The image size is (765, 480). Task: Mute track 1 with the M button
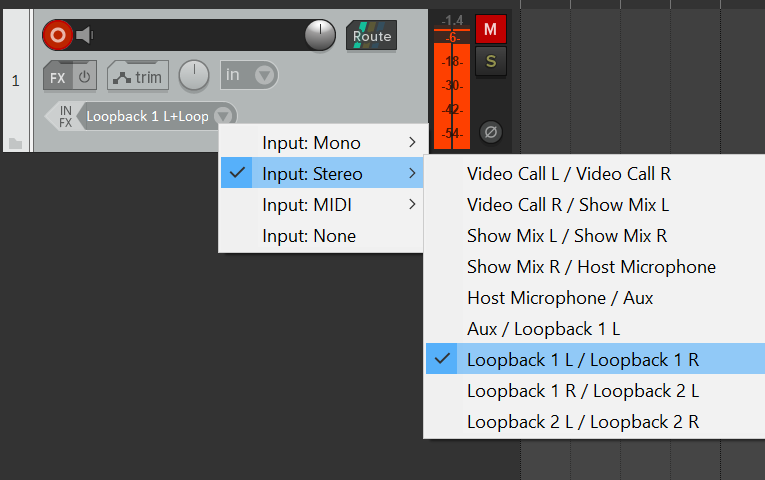click(490, 29)
